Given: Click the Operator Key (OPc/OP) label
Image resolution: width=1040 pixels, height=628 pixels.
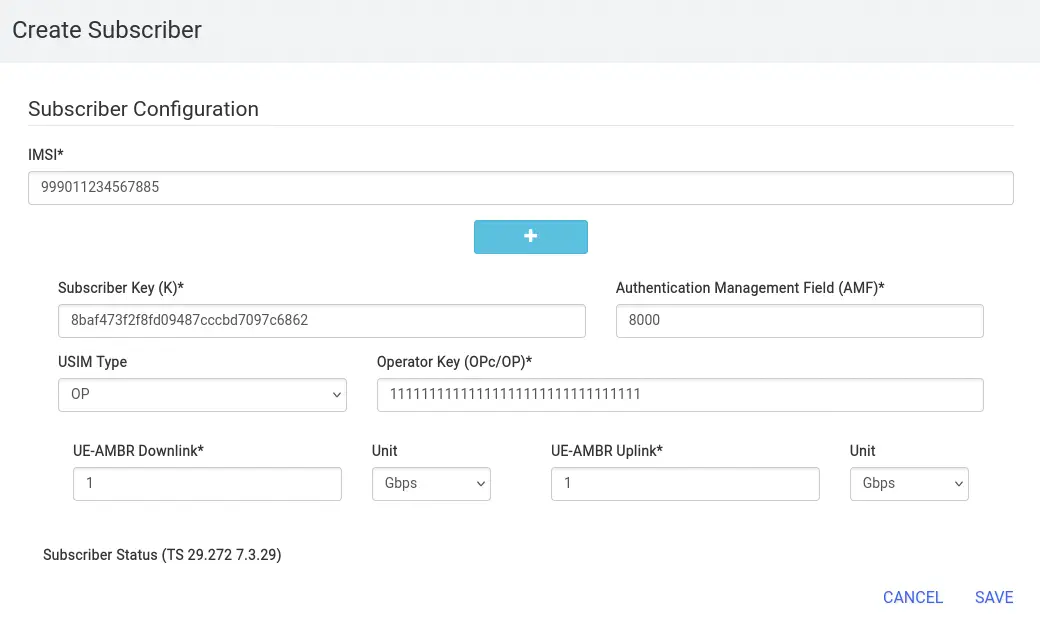Looking at the screenshot, I should coord(454,362).
